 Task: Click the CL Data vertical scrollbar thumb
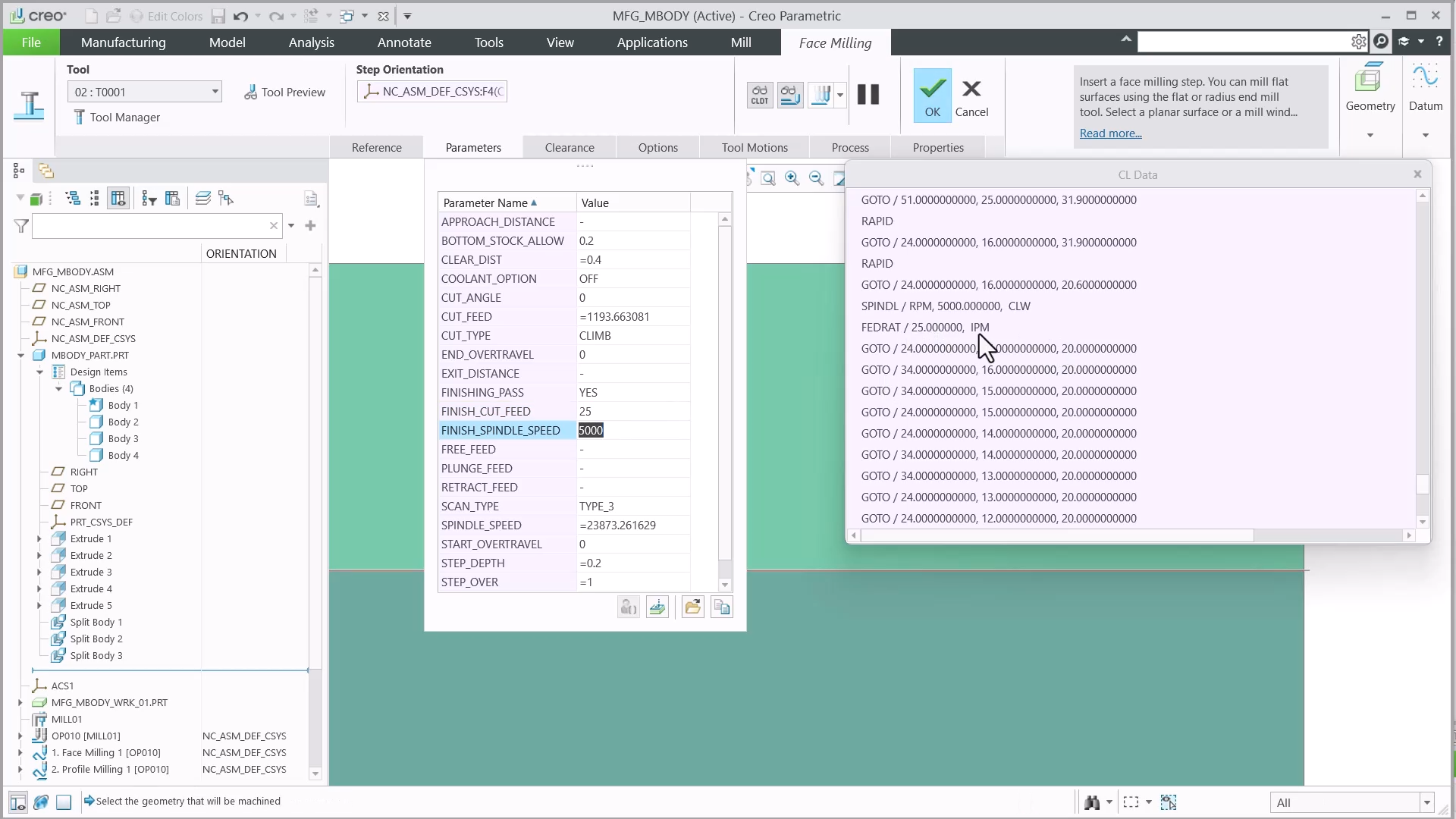(x=1423, y=484)
